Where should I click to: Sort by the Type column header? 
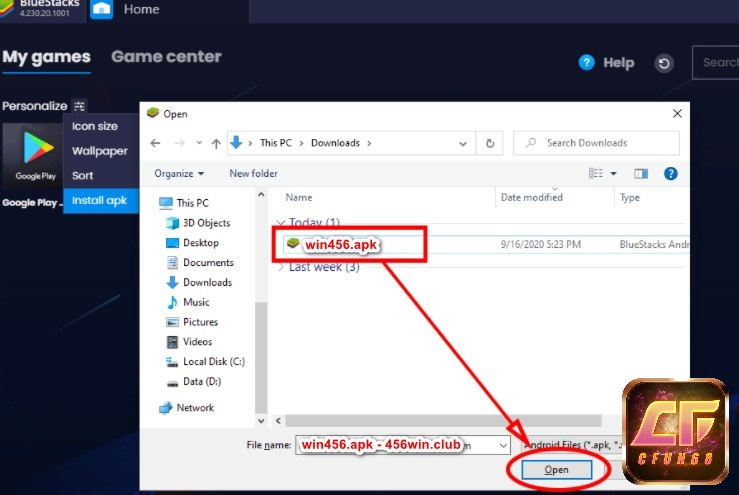point(630,198)
